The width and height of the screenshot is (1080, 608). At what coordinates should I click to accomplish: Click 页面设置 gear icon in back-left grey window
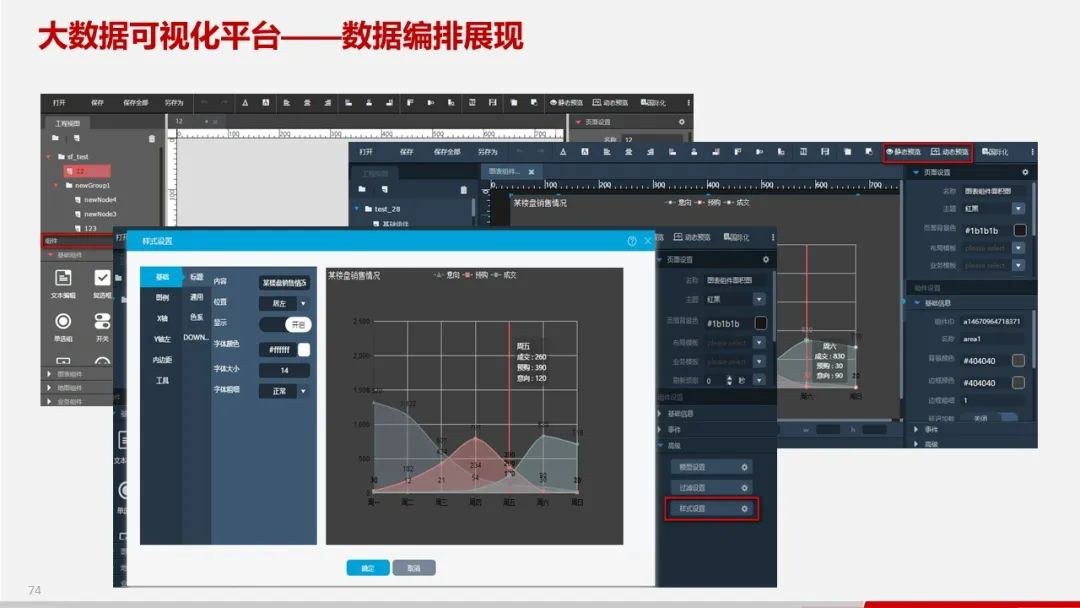click(682, 122)
